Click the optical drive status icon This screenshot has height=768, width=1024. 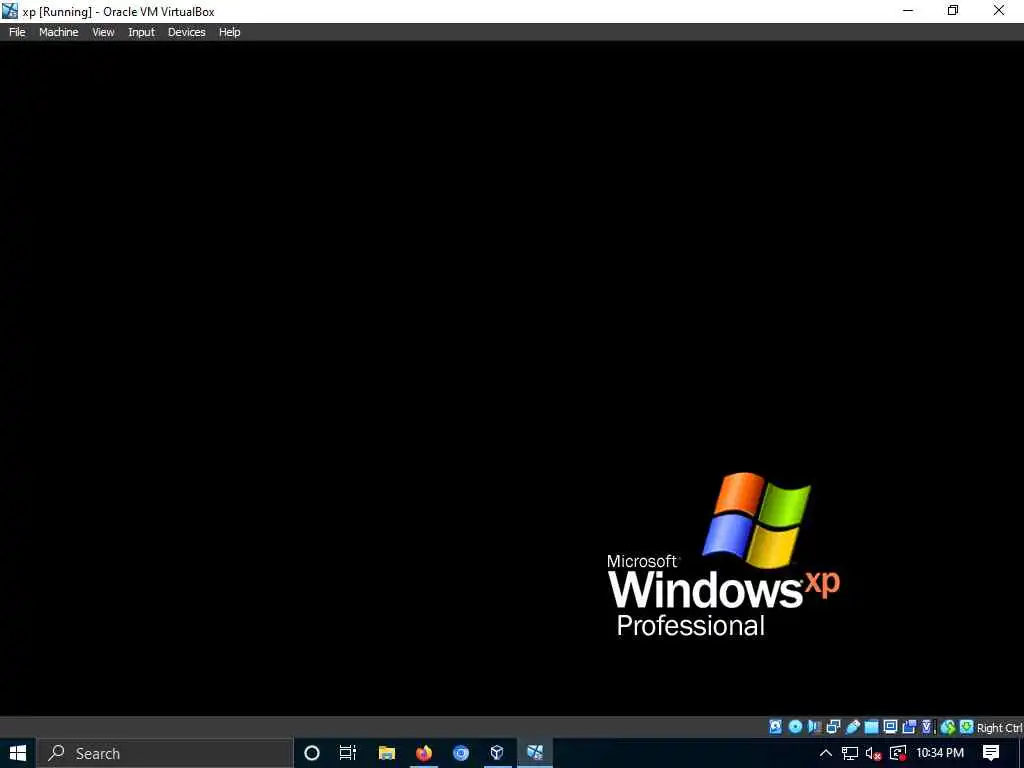[795, 727]
